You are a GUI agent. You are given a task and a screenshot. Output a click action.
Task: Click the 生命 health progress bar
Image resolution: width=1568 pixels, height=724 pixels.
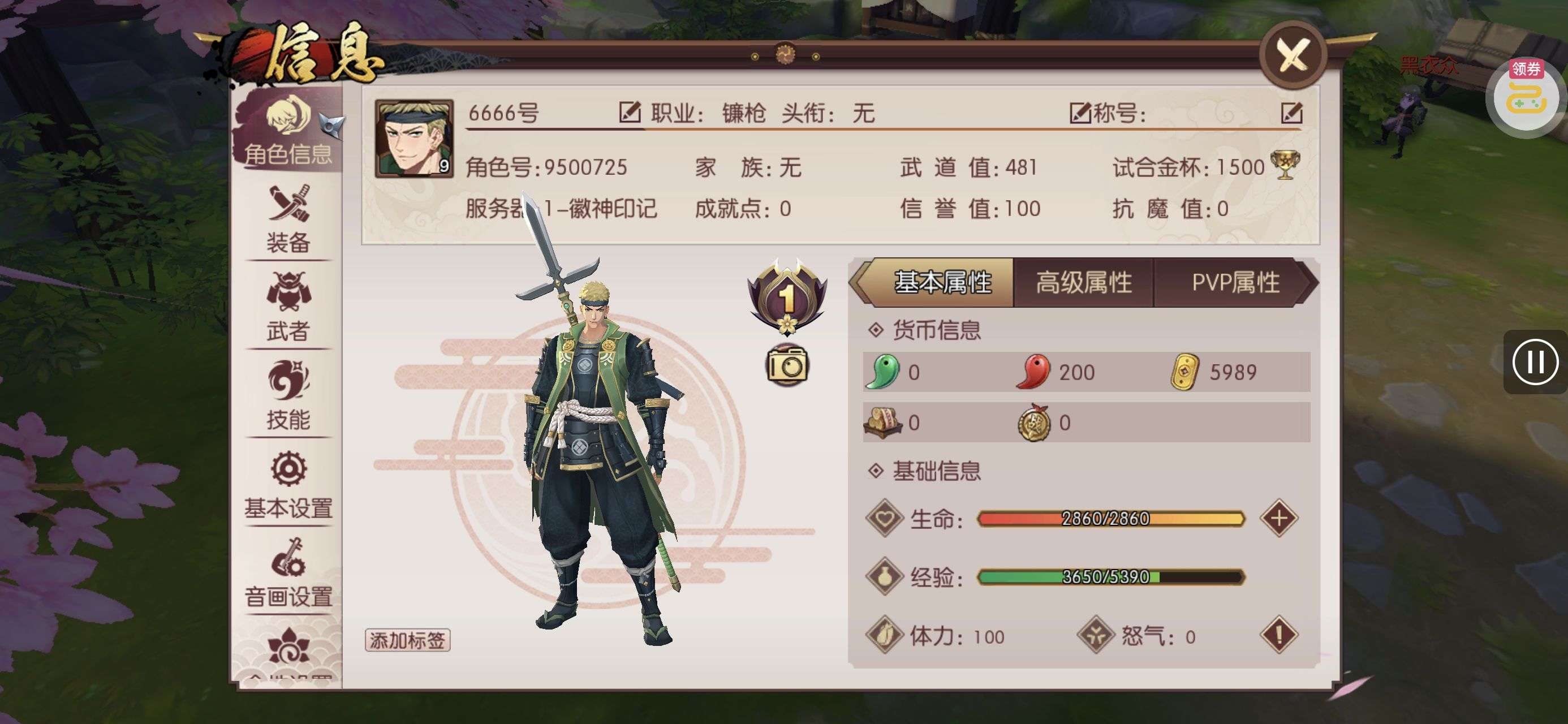click(x=1110, y=518)
